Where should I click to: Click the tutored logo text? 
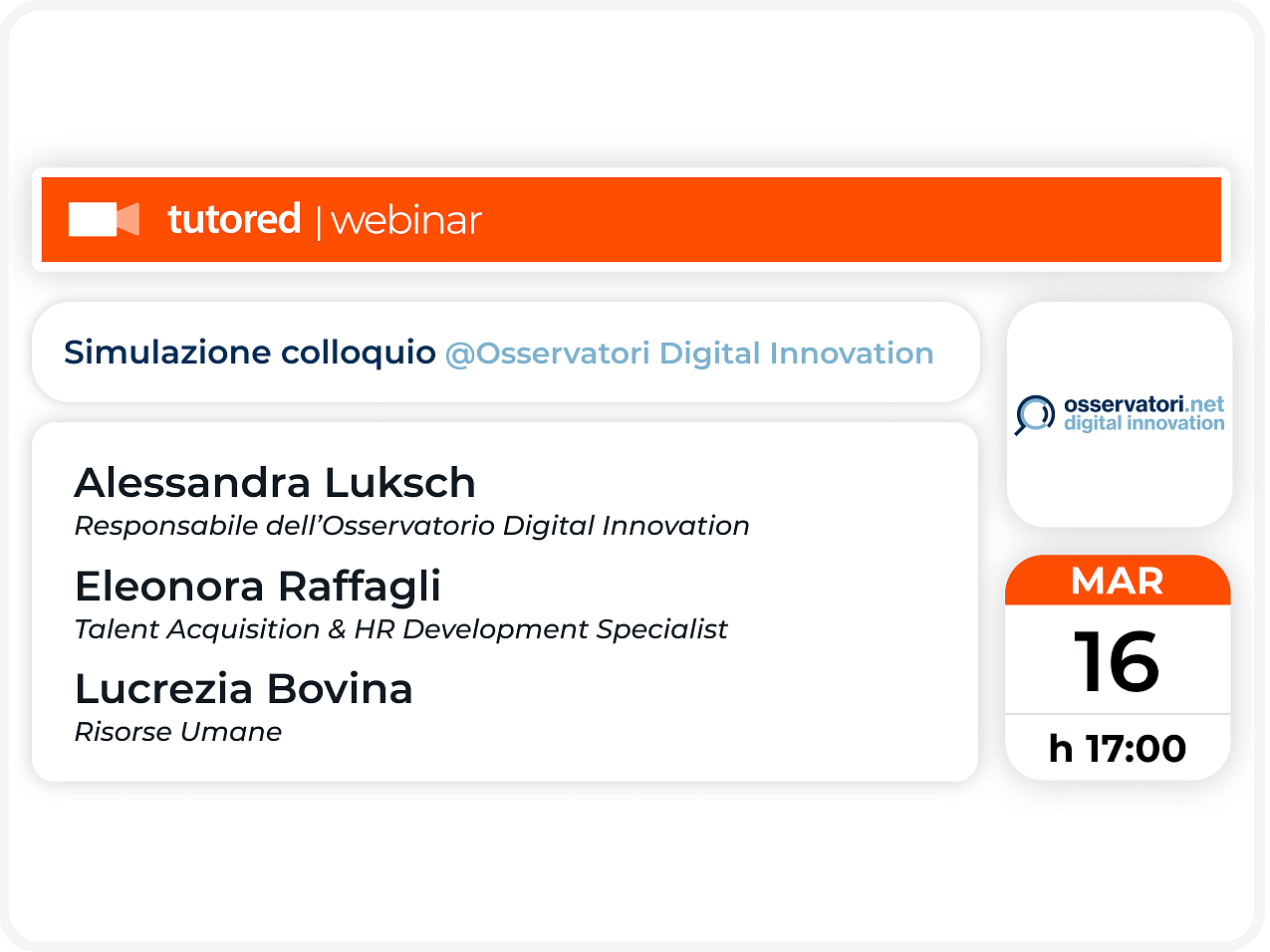coord(234,219)
